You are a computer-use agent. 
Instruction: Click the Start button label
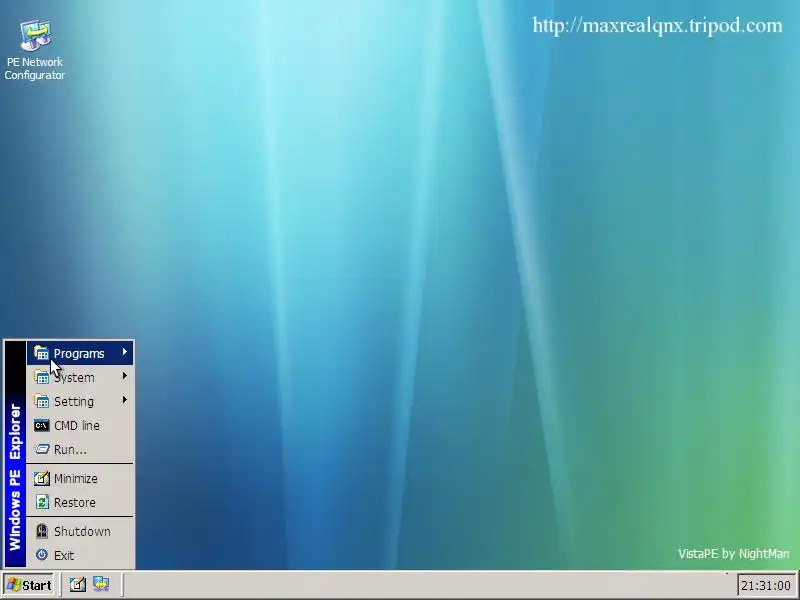[x=36, y=585]
